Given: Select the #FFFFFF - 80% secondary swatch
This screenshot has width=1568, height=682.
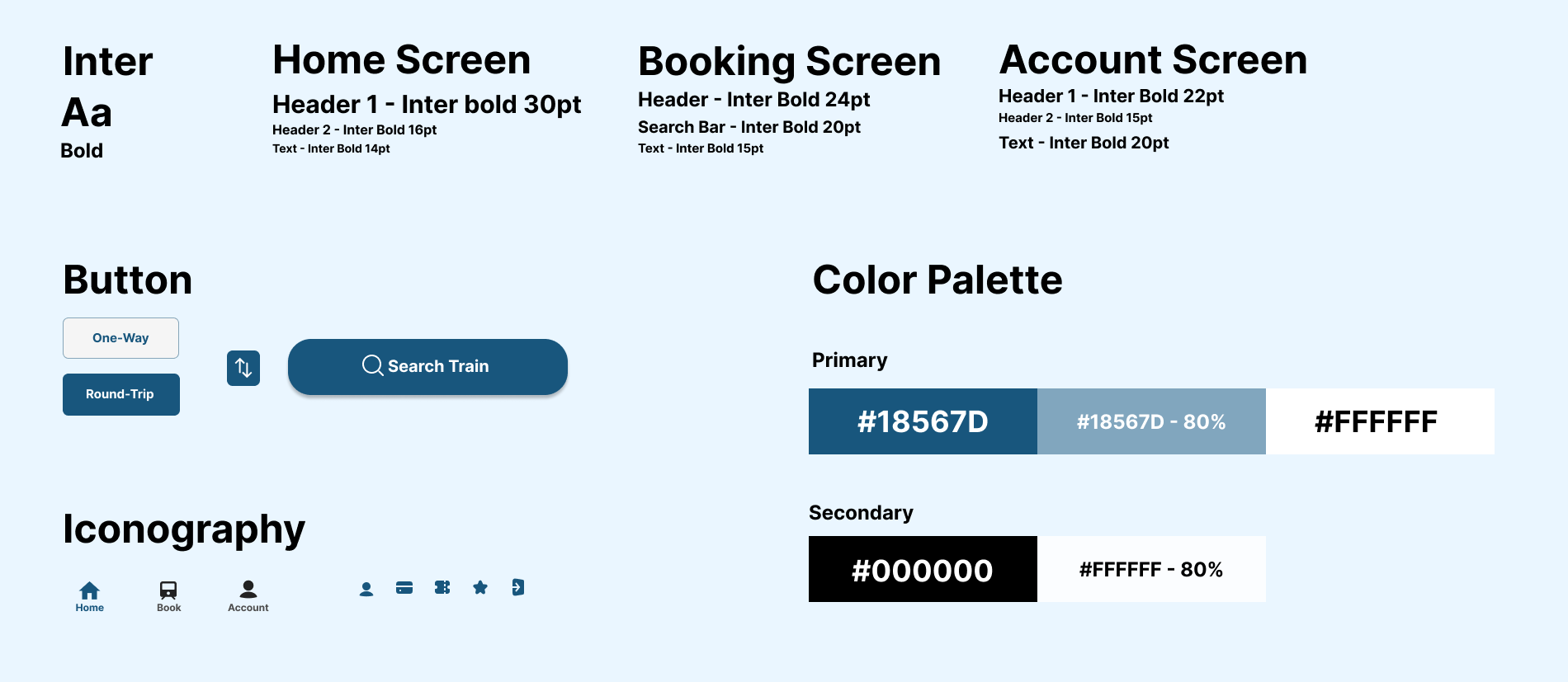Looking at the screenshot, I should pos(1151,569).
